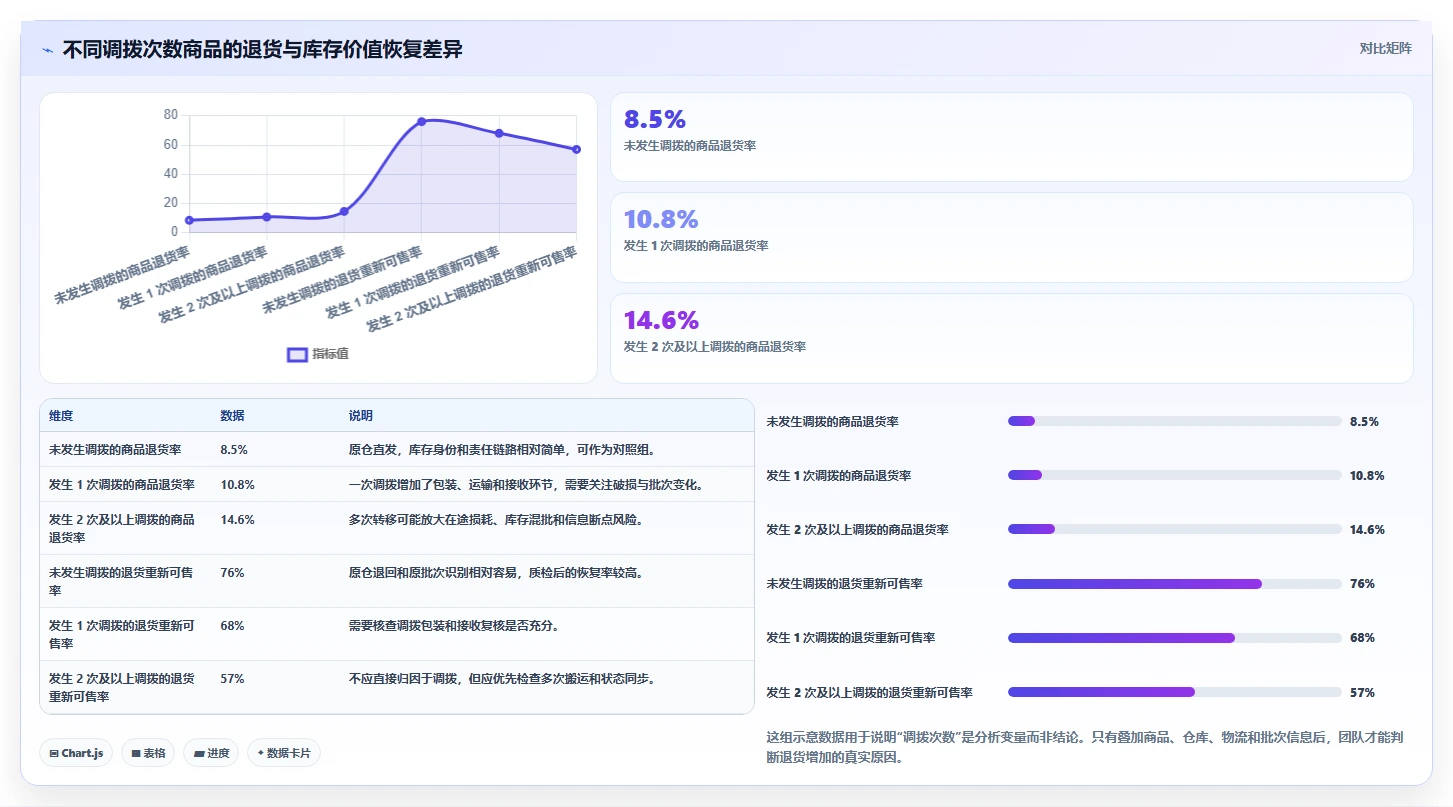
Task: Click the 数据卡片 chip
Action: coord(284,753)
